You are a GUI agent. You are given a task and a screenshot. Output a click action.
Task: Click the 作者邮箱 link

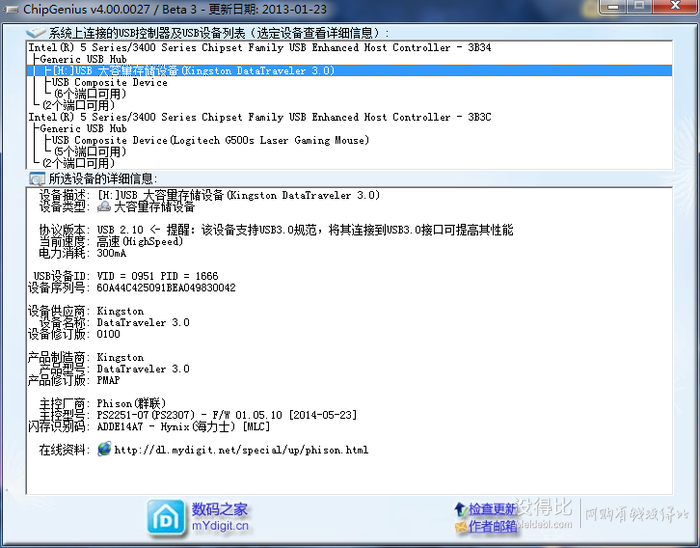[492, 527]
